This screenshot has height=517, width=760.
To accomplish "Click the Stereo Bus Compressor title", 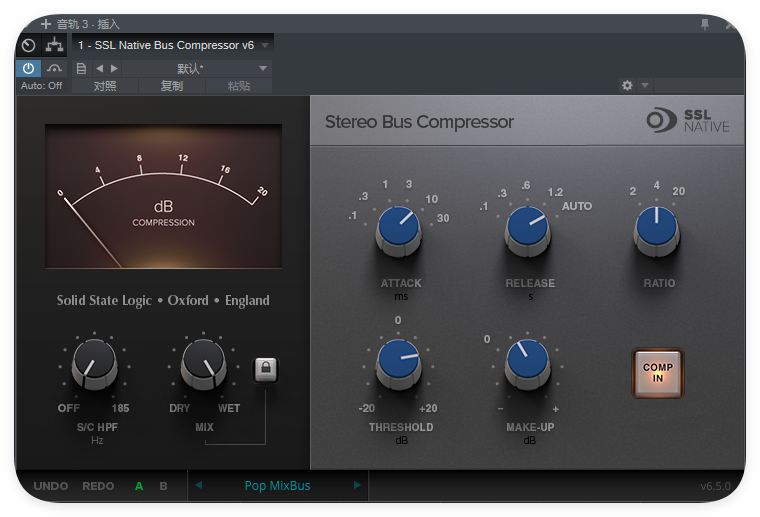I will [419, 122].
